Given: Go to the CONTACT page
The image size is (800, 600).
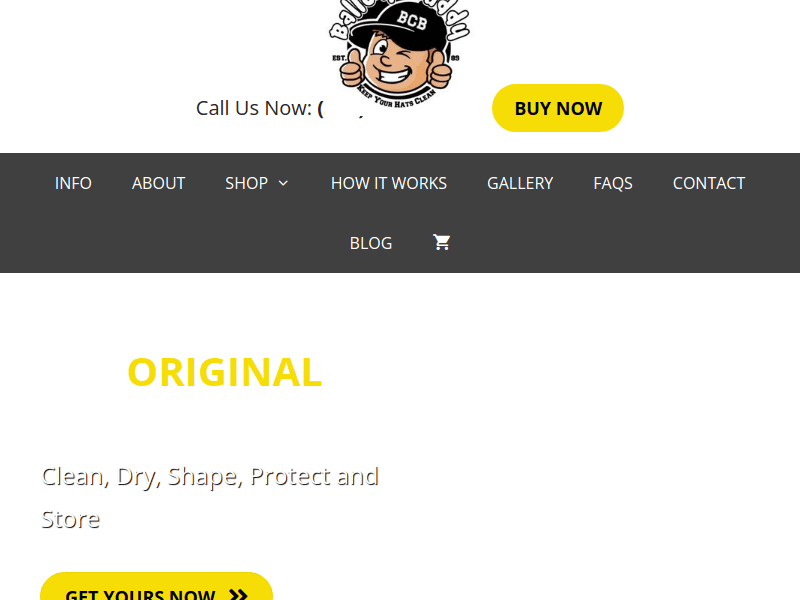Looking at the screenshot, I should [709, 183].
